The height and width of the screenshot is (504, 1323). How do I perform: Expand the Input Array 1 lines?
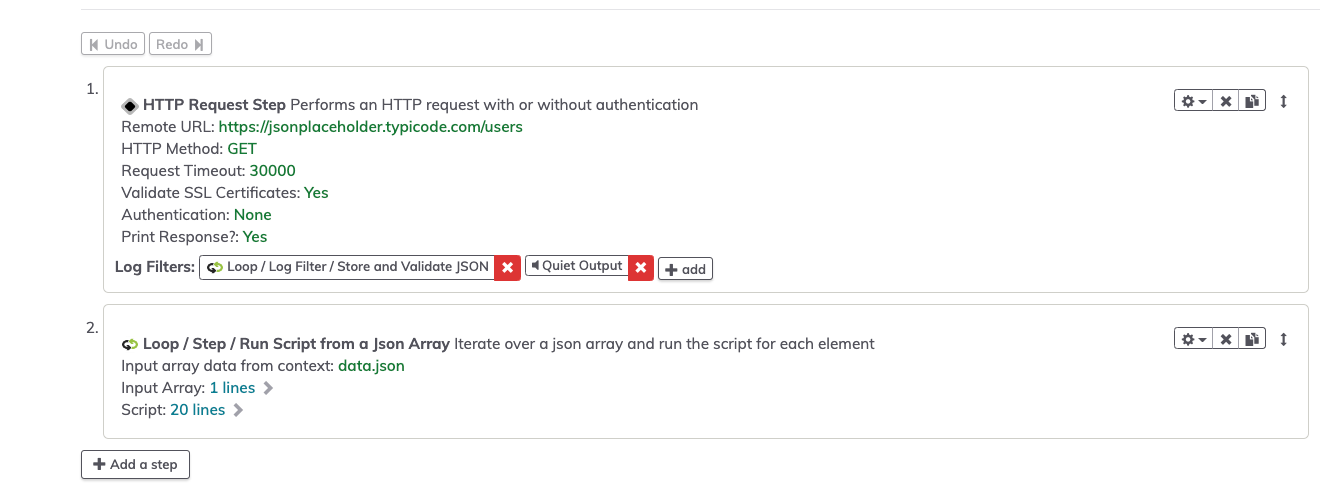click(241, 388)
